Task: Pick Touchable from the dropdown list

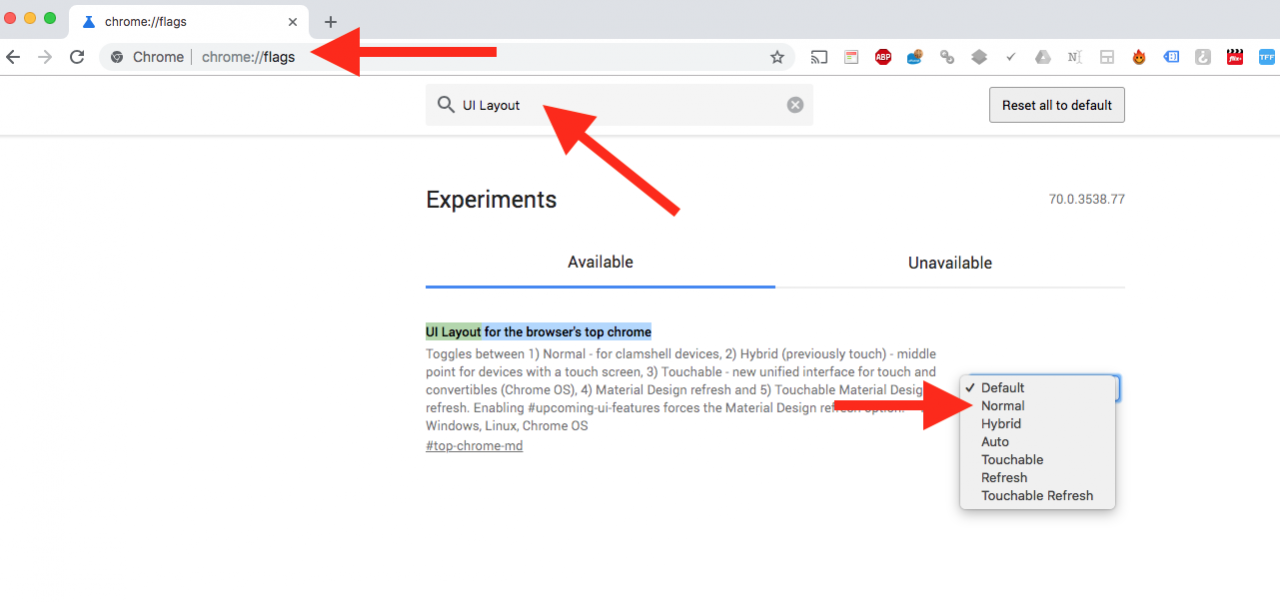Action: point(1037,460)
